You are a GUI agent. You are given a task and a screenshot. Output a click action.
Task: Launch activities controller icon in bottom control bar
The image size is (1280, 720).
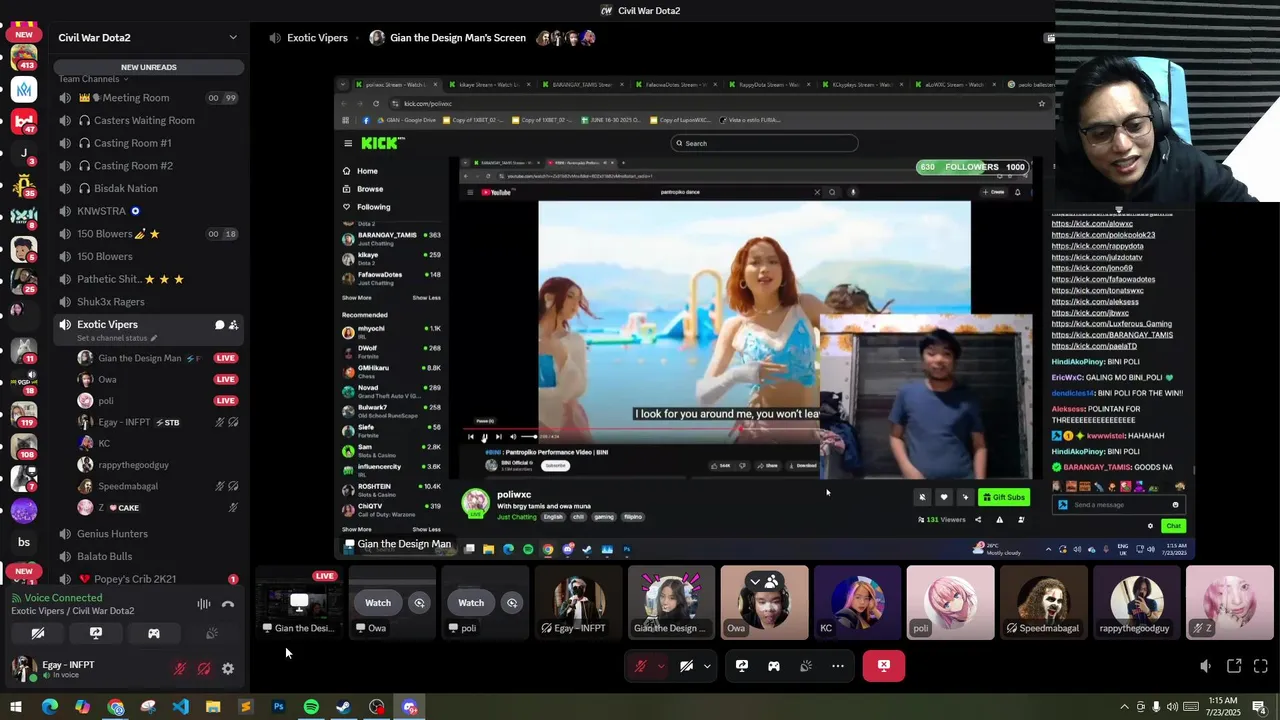(774, 666)
